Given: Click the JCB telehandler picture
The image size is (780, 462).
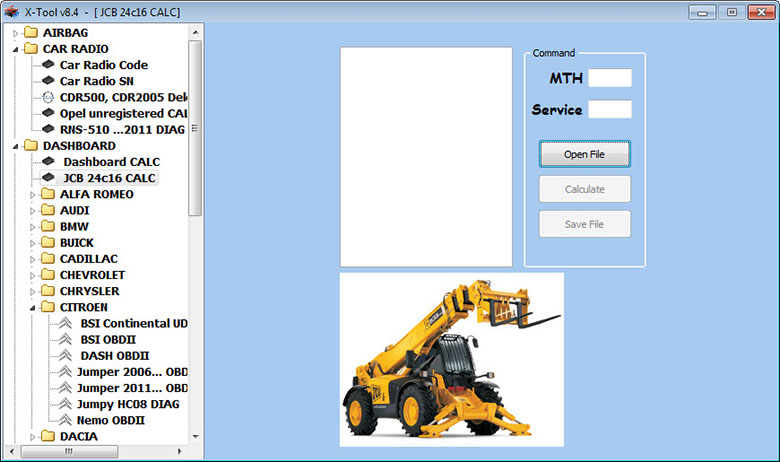Looking at the screenshot, I should 451,359.
